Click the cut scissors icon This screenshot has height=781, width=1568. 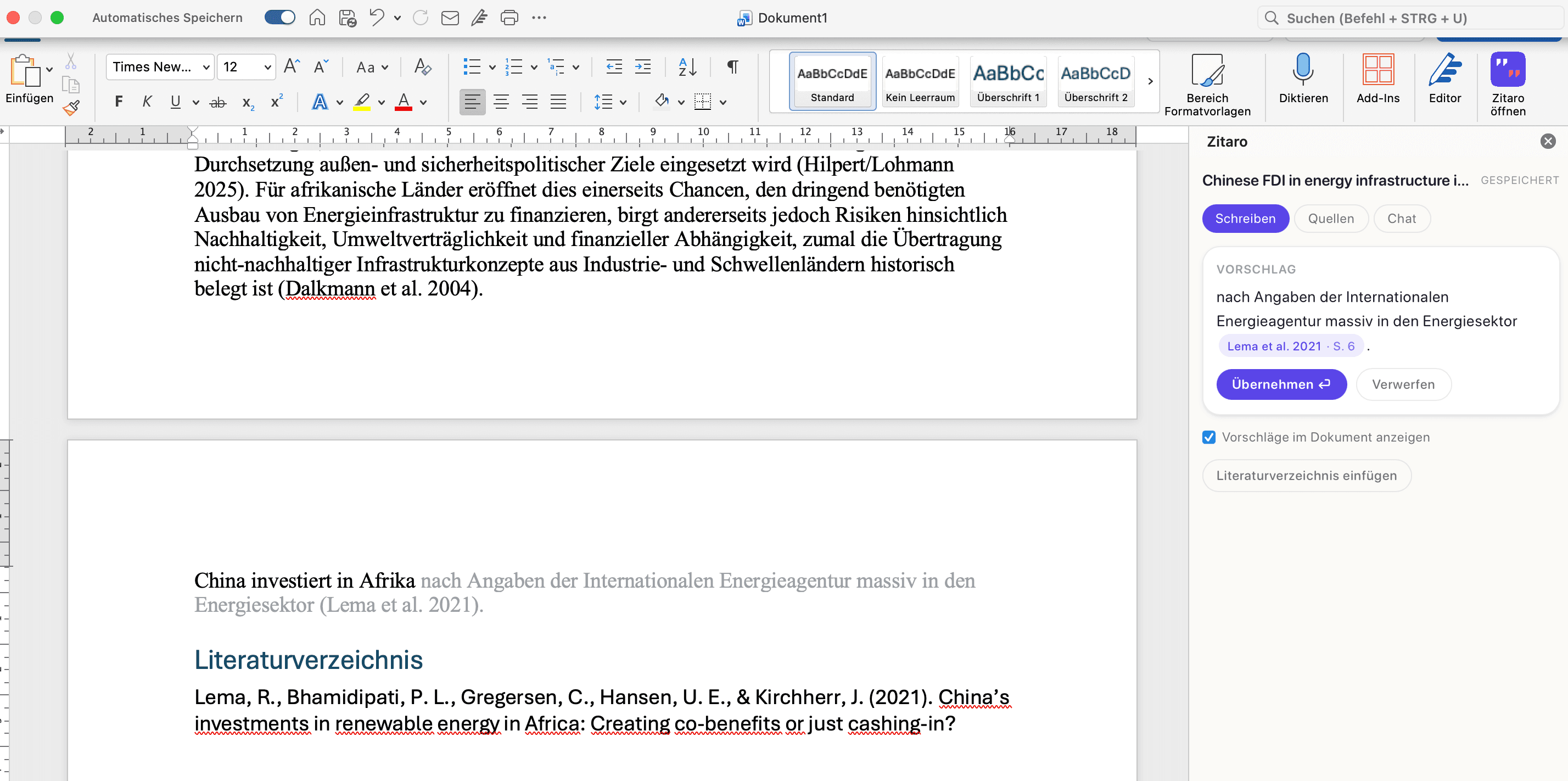(x=71, y=62)
